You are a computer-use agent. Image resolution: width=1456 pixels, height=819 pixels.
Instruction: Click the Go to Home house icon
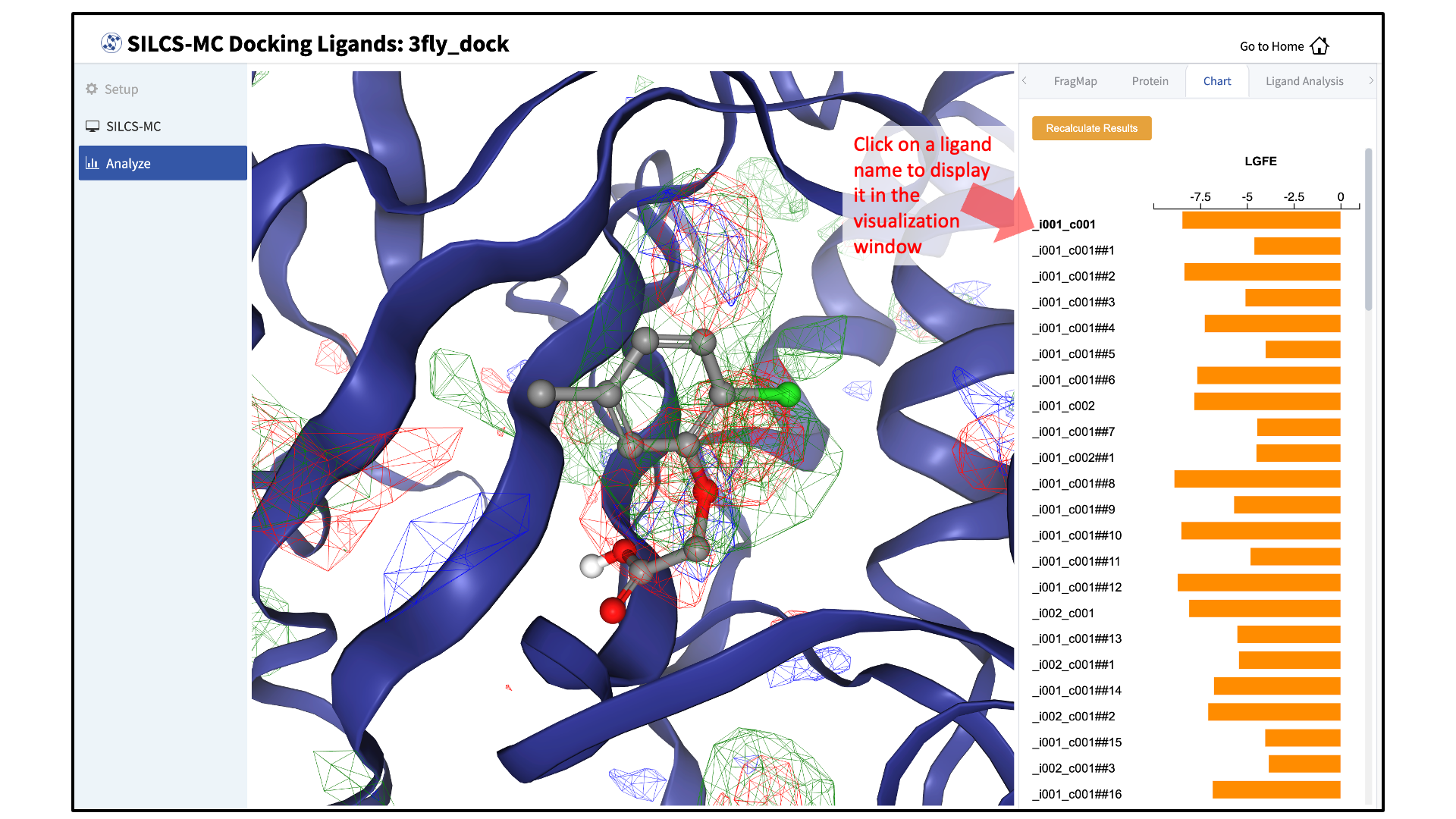(1319, 46)
